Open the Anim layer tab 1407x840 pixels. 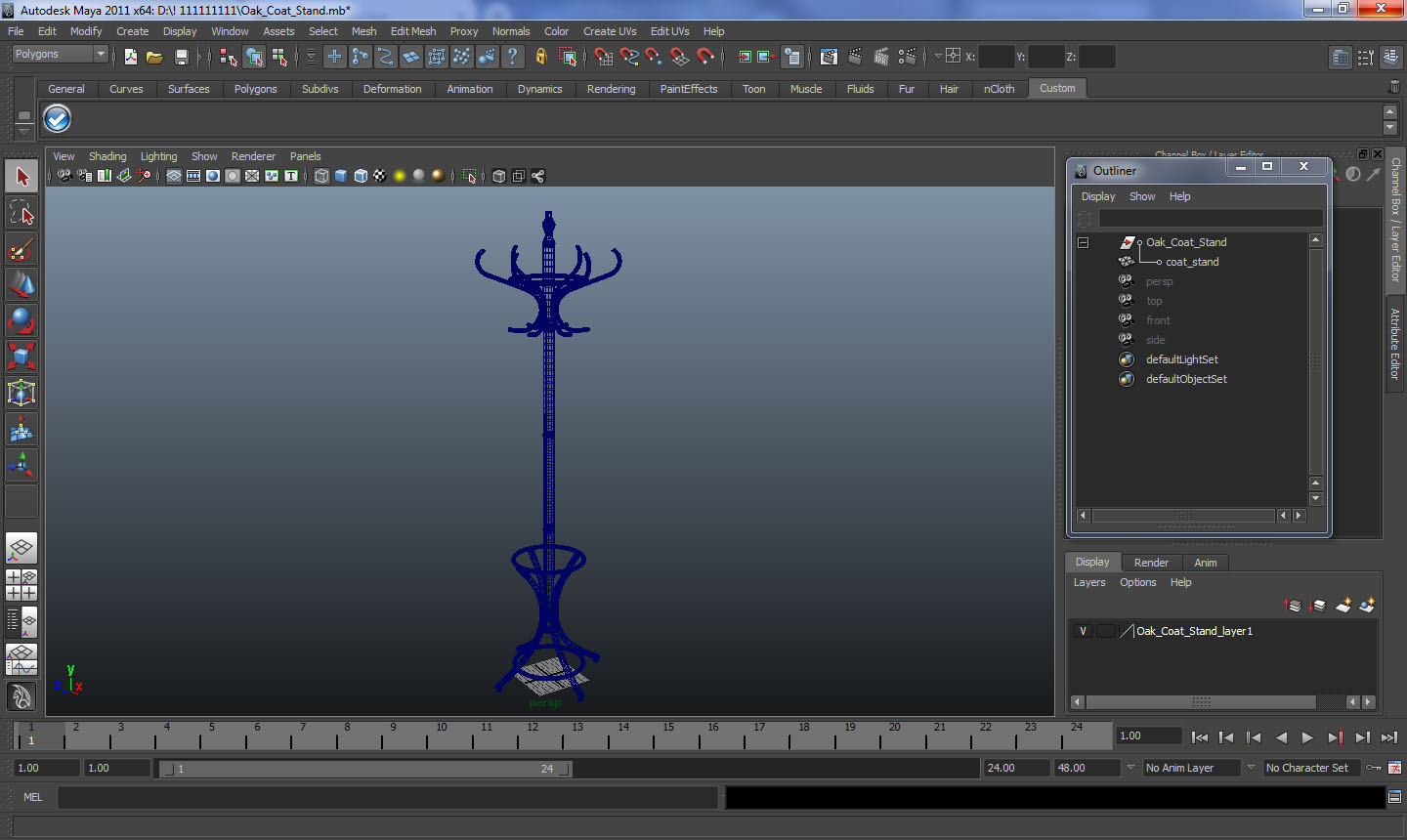coord(1205,563)
